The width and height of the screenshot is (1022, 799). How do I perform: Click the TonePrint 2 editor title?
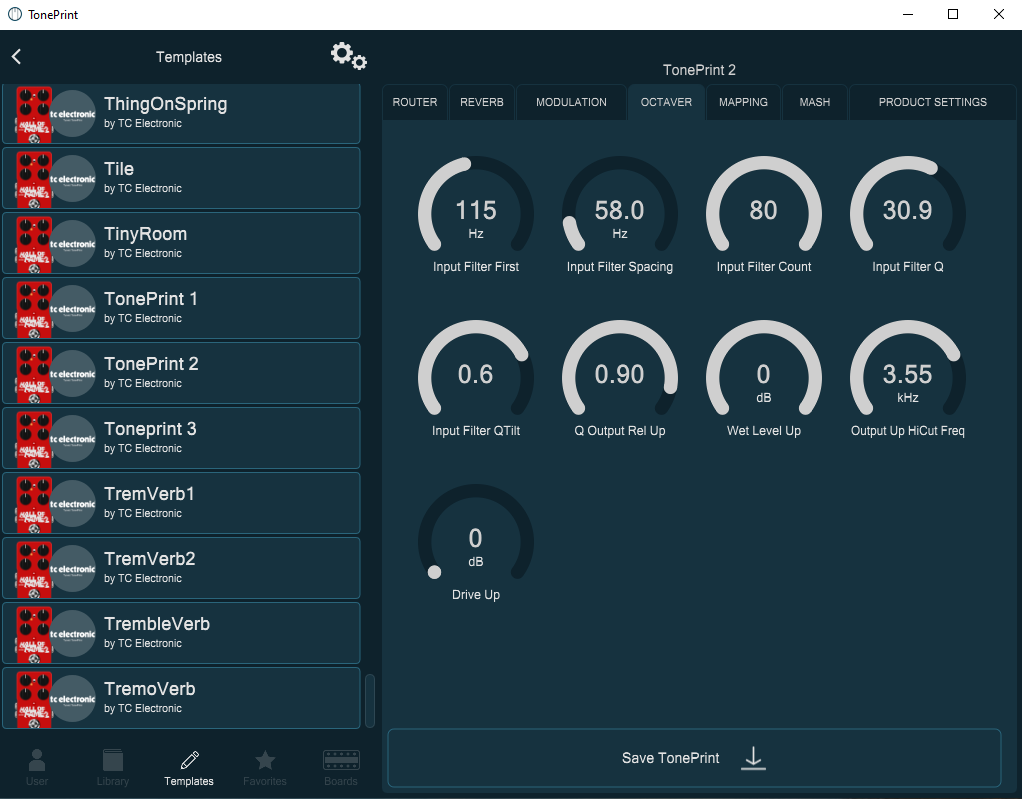699,70
